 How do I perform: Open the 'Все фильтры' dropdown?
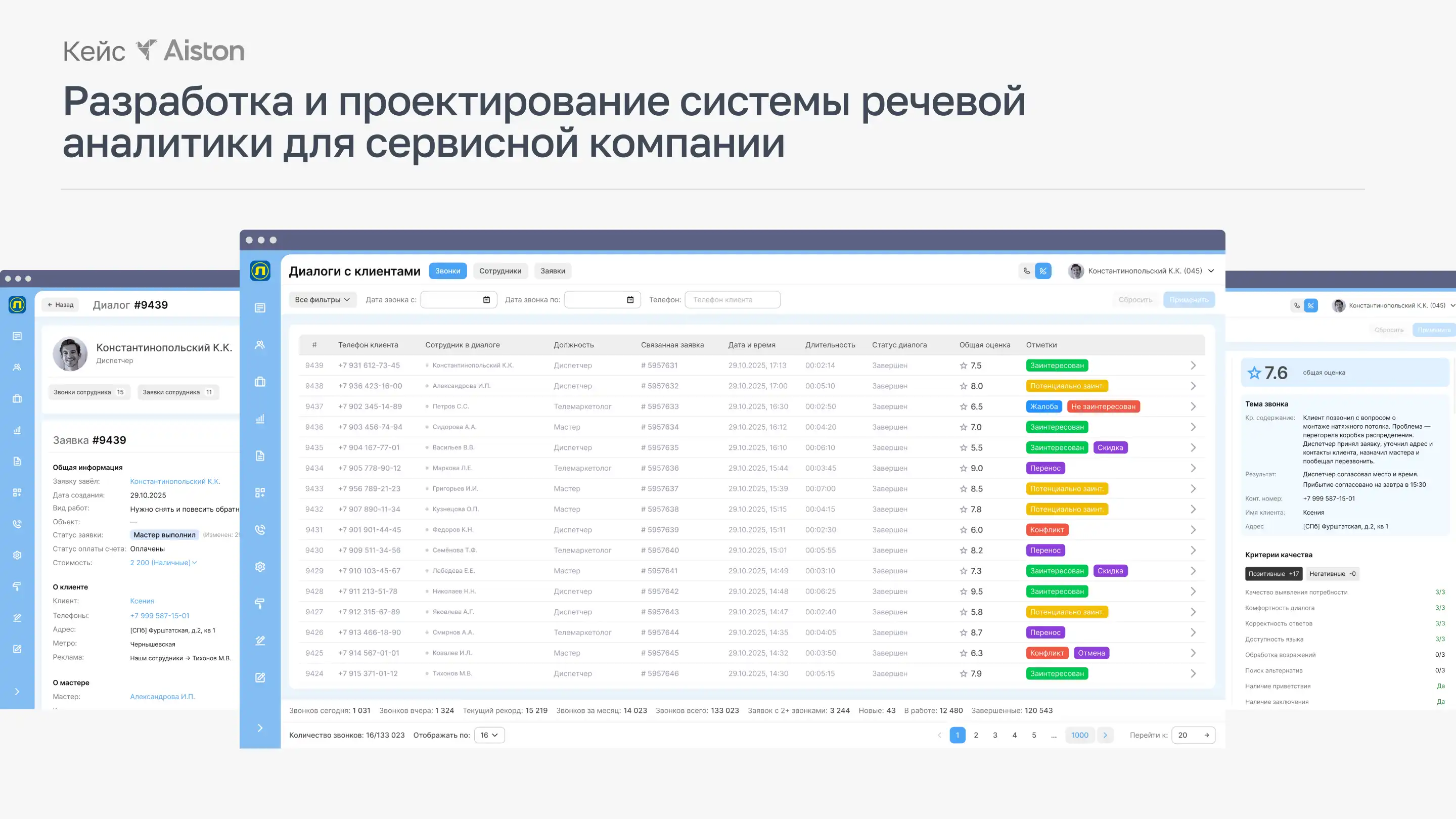pyautogui.click(x=322, y=300)
